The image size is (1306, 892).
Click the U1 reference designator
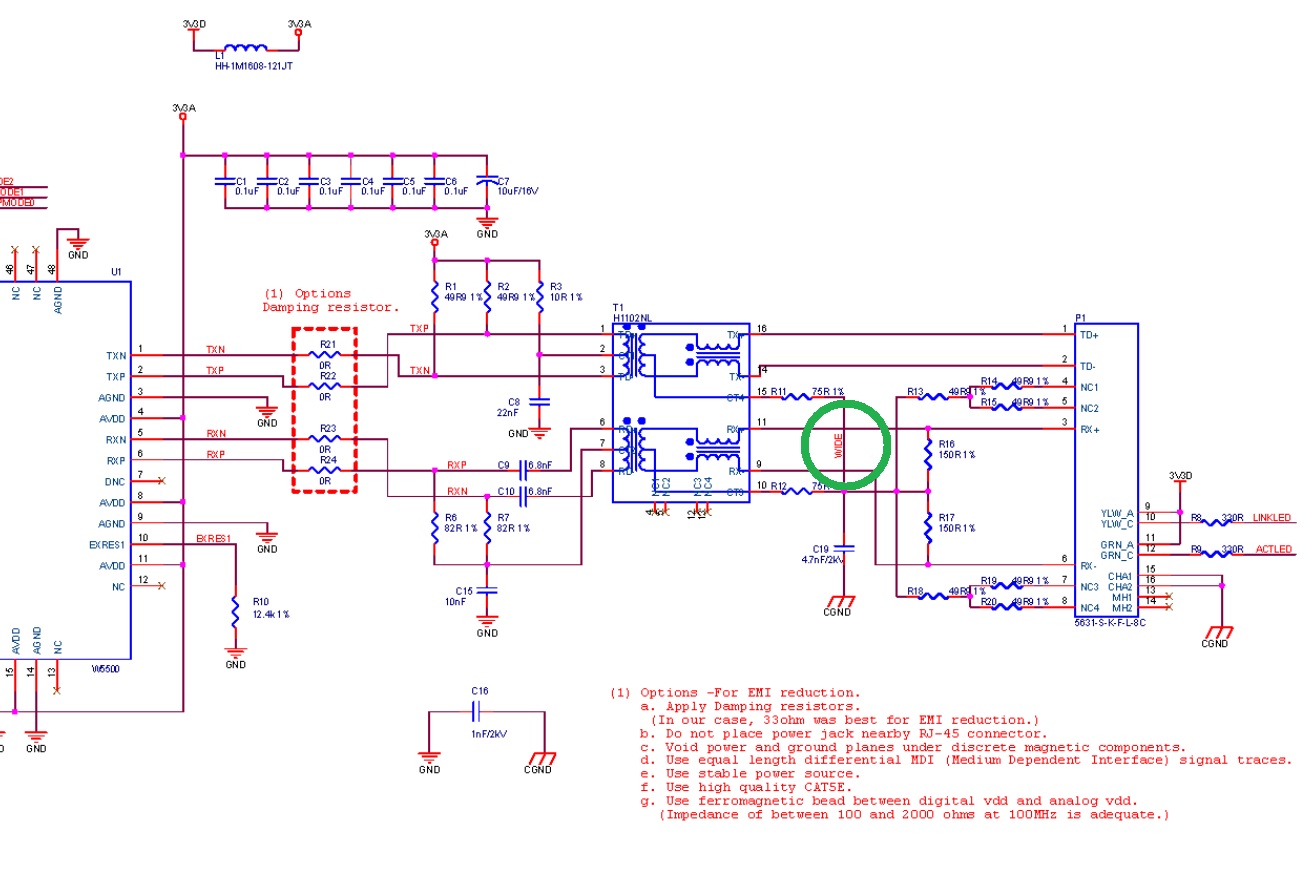(x=116, y=272)
